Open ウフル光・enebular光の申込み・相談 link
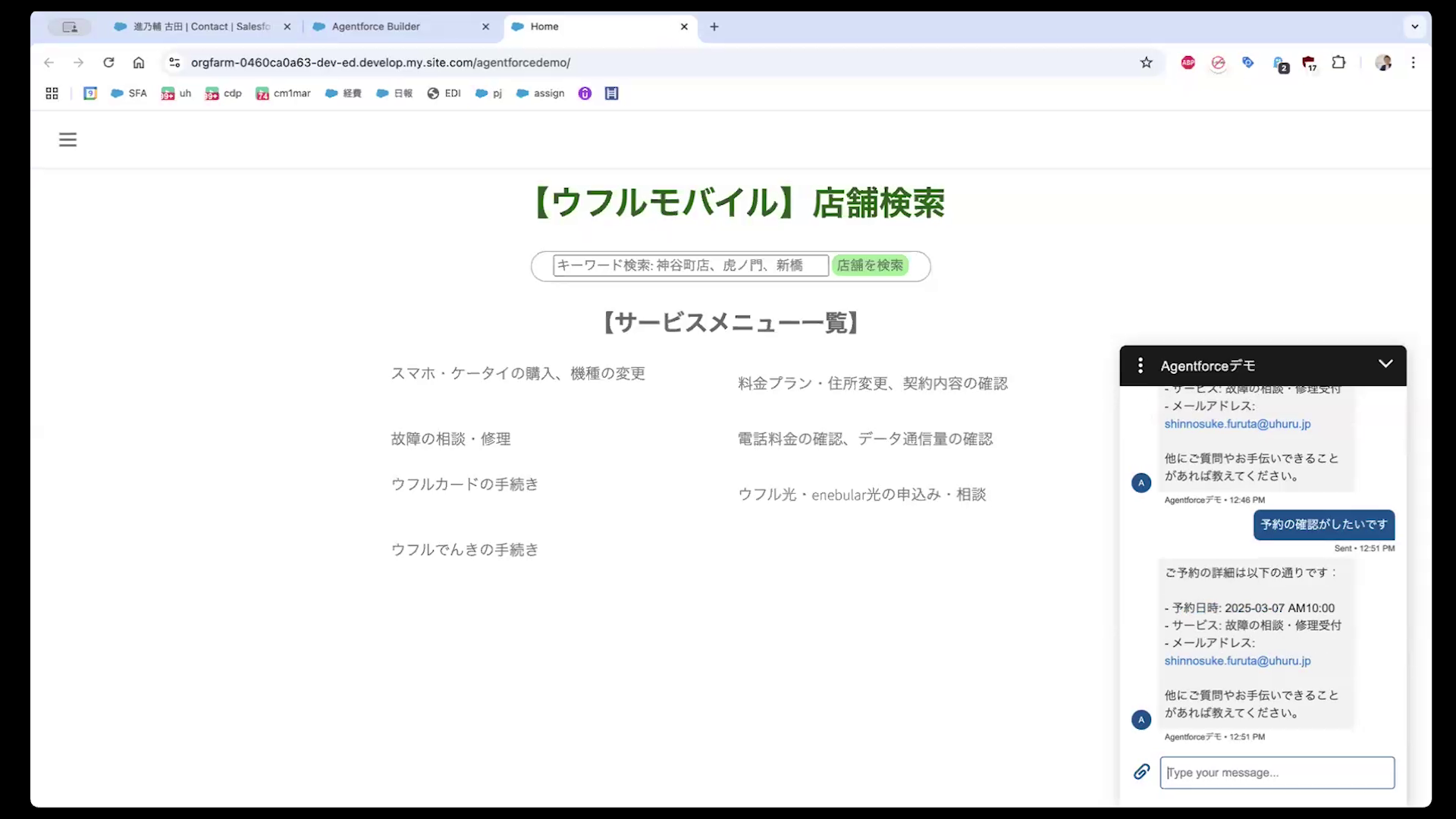 coord(862,494)
